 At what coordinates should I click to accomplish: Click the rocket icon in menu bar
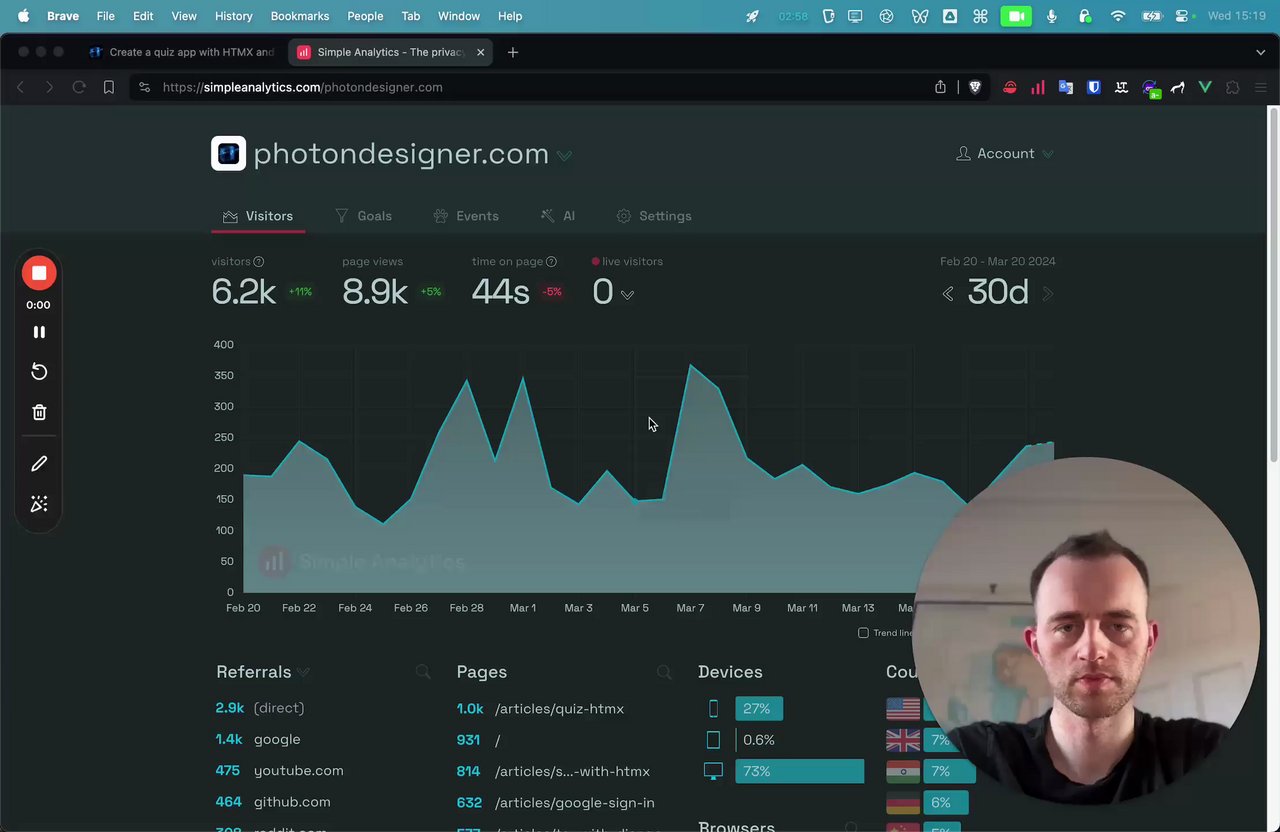click(x=753, y=16)
